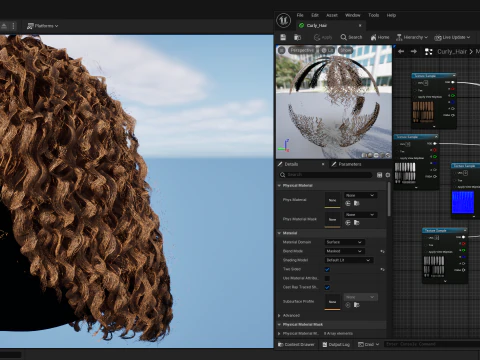Viewport: 480px width, 360px height.
Task: Click the Unreal Engine logo icon
Action: tap(284, 20)
